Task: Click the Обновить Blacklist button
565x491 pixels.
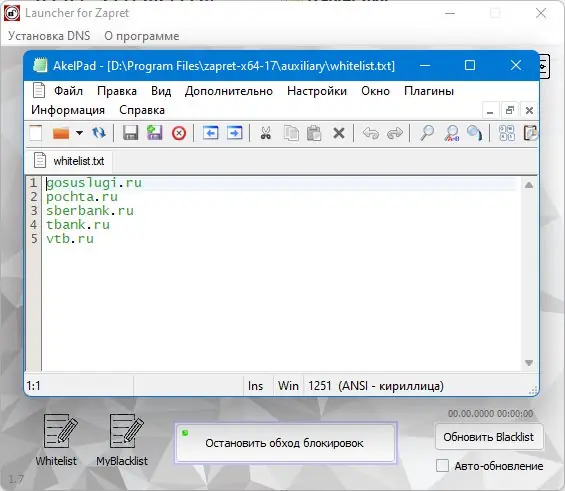Action: tap(489, 437)
